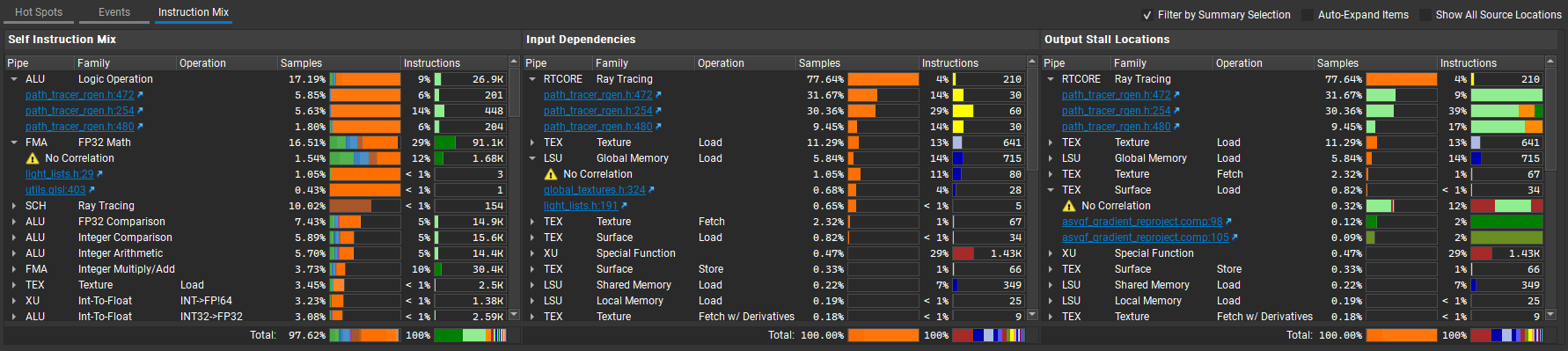Open external link icon beside path_tracer_rgen.h:472 in Input Dependencies
This screenshot has width=1568, height=351.
pos(658,95)
